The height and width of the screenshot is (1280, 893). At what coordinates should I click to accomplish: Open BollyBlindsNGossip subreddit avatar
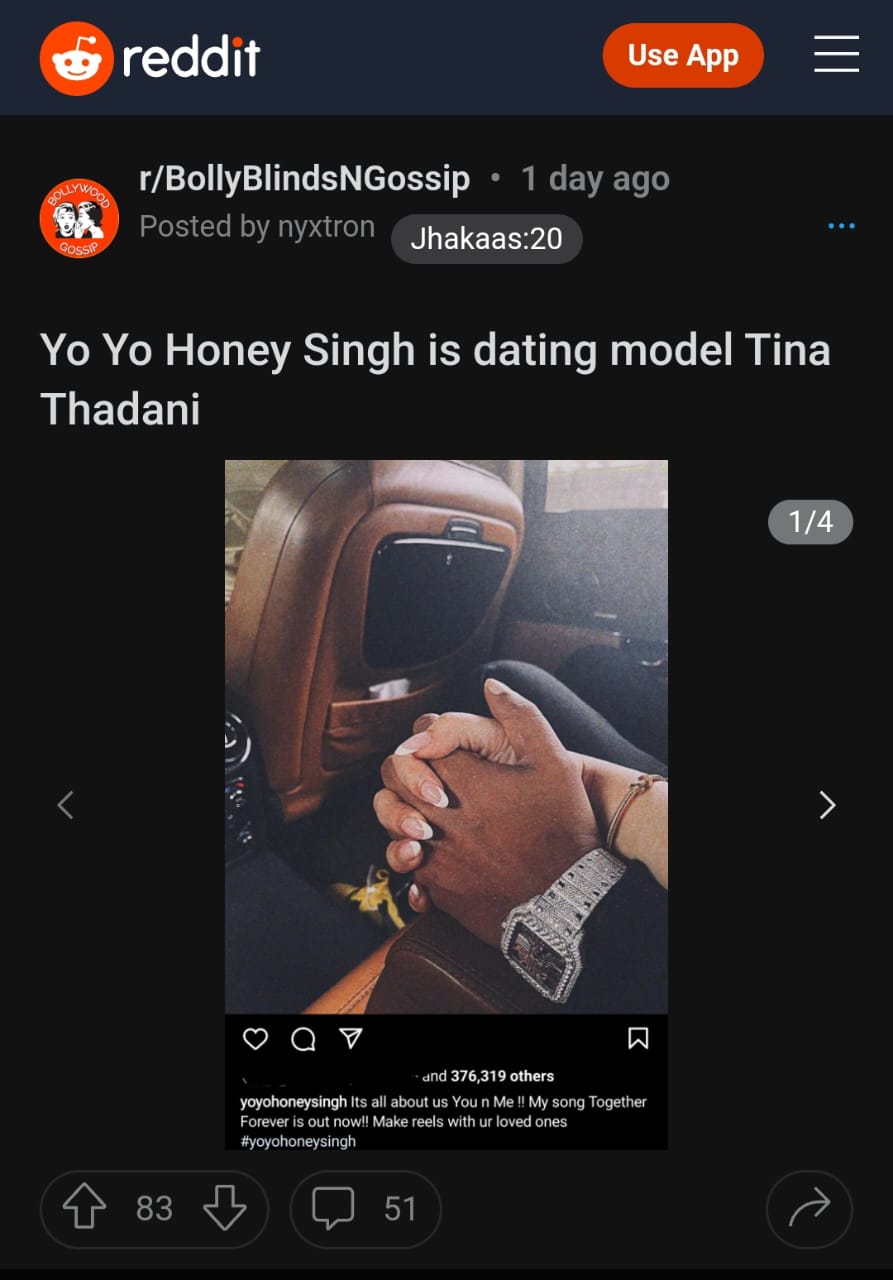click(79, 218)
